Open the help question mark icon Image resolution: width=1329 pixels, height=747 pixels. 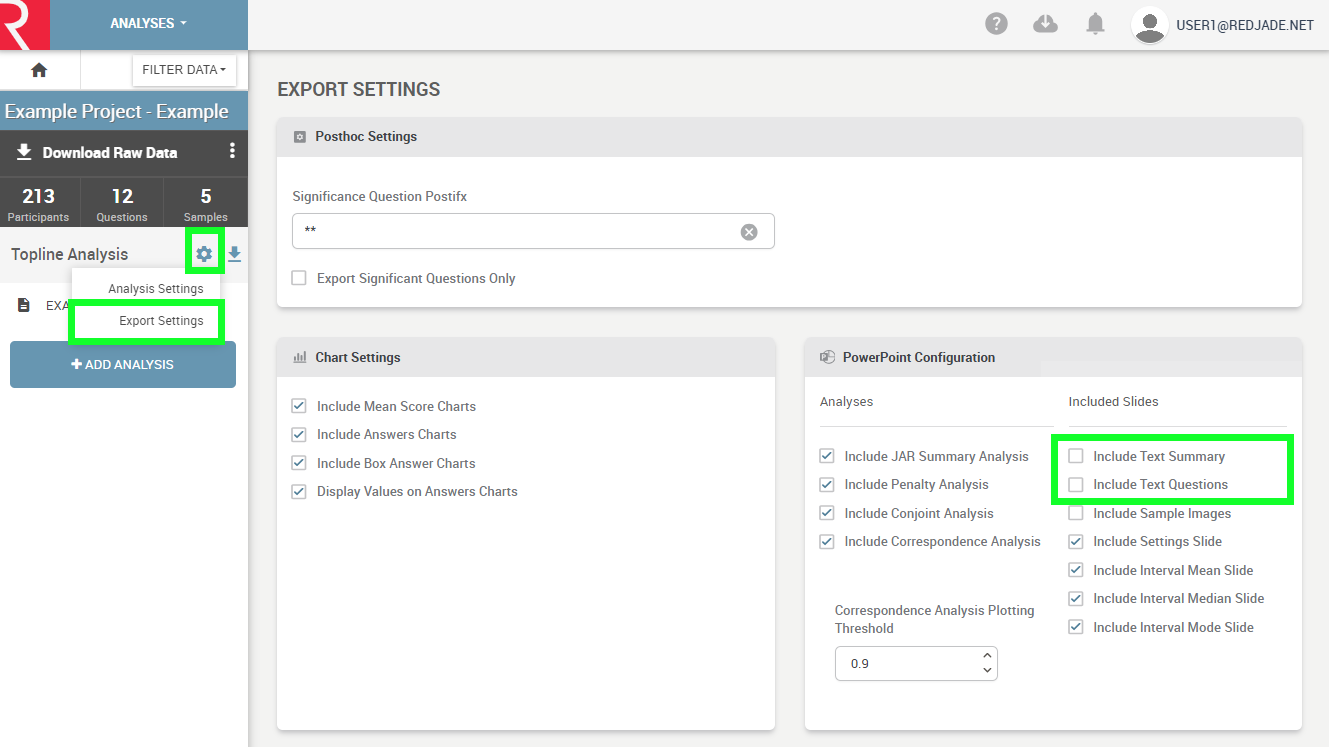996,24
